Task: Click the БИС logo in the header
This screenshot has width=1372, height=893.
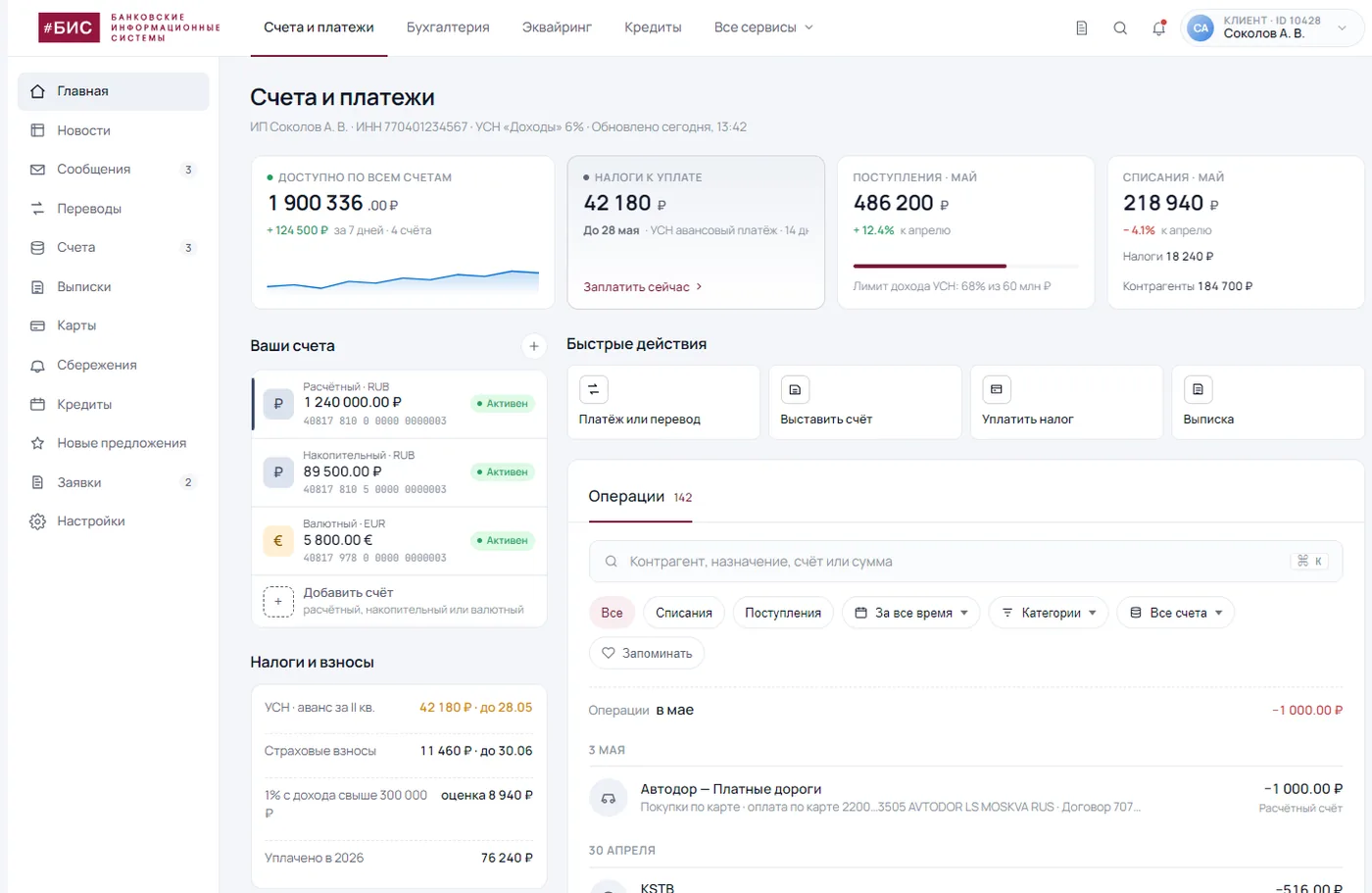Action: 129,27
